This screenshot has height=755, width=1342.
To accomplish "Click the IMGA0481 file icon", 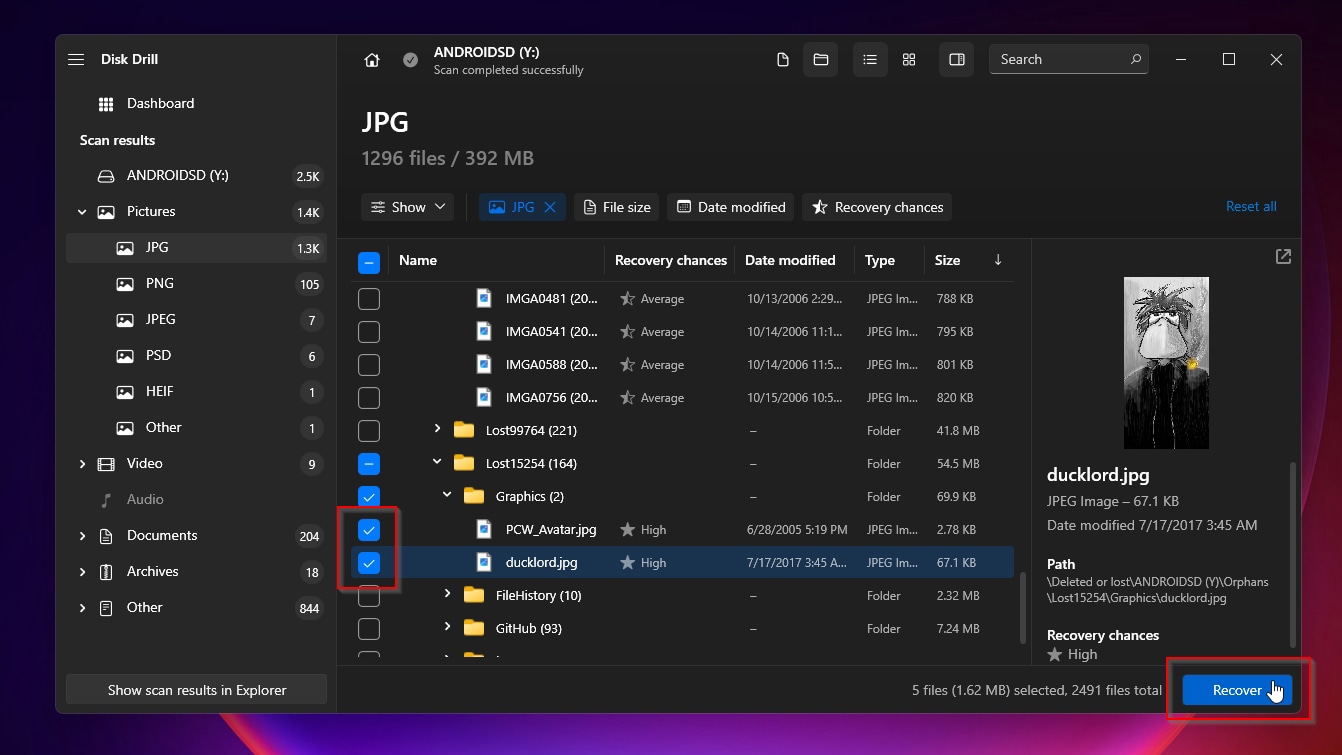I will pos(484,298).
